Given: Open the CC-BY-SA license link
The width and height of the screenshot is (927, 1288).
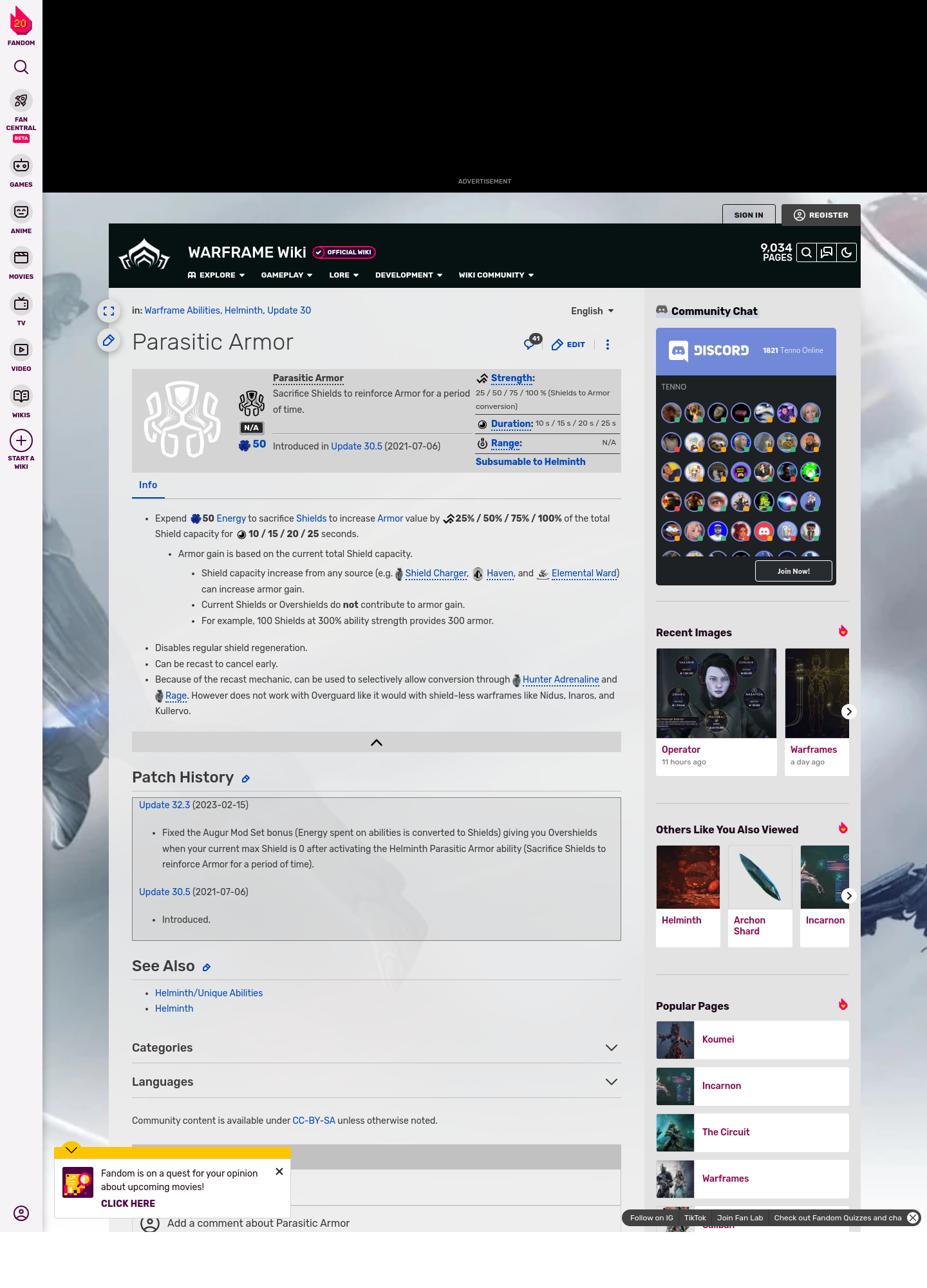Looking at the screenshot, I should 314,1121.
